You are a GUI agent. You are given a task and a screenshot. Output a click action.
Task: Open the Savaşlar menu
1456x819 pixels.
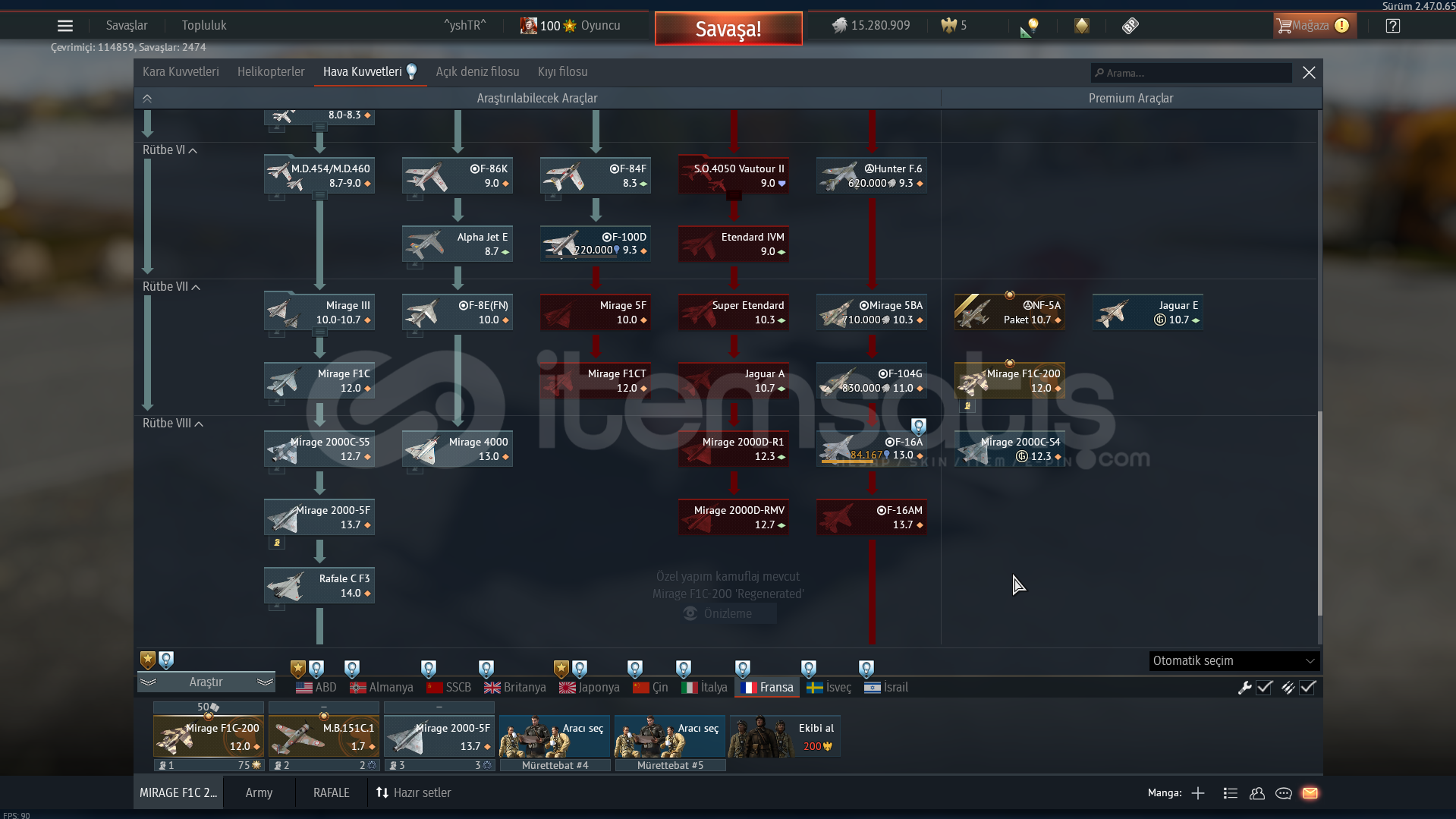(127, 25)
